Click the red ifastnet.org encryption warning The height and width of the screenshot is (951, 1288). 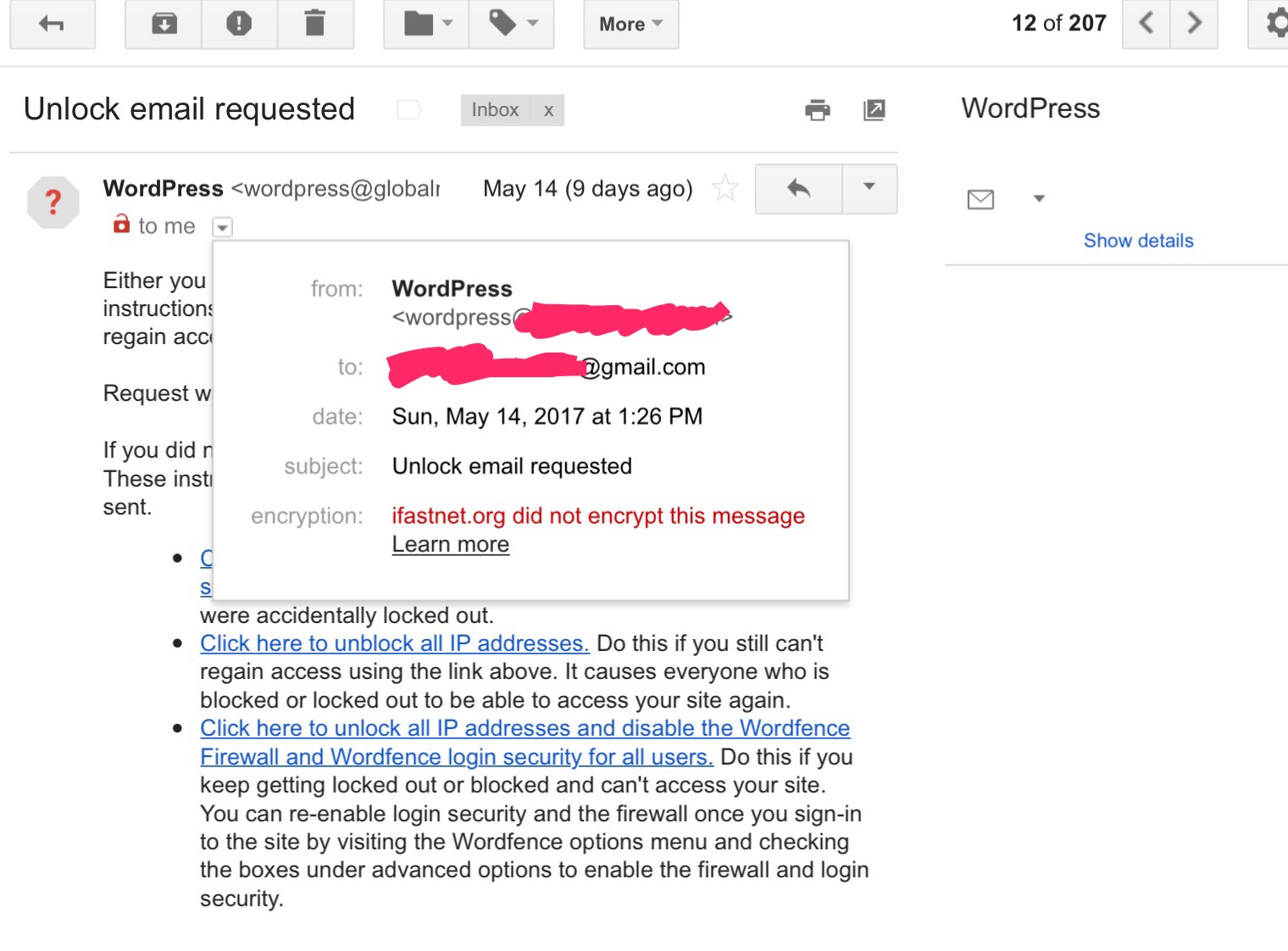click(x=598, y=515)
